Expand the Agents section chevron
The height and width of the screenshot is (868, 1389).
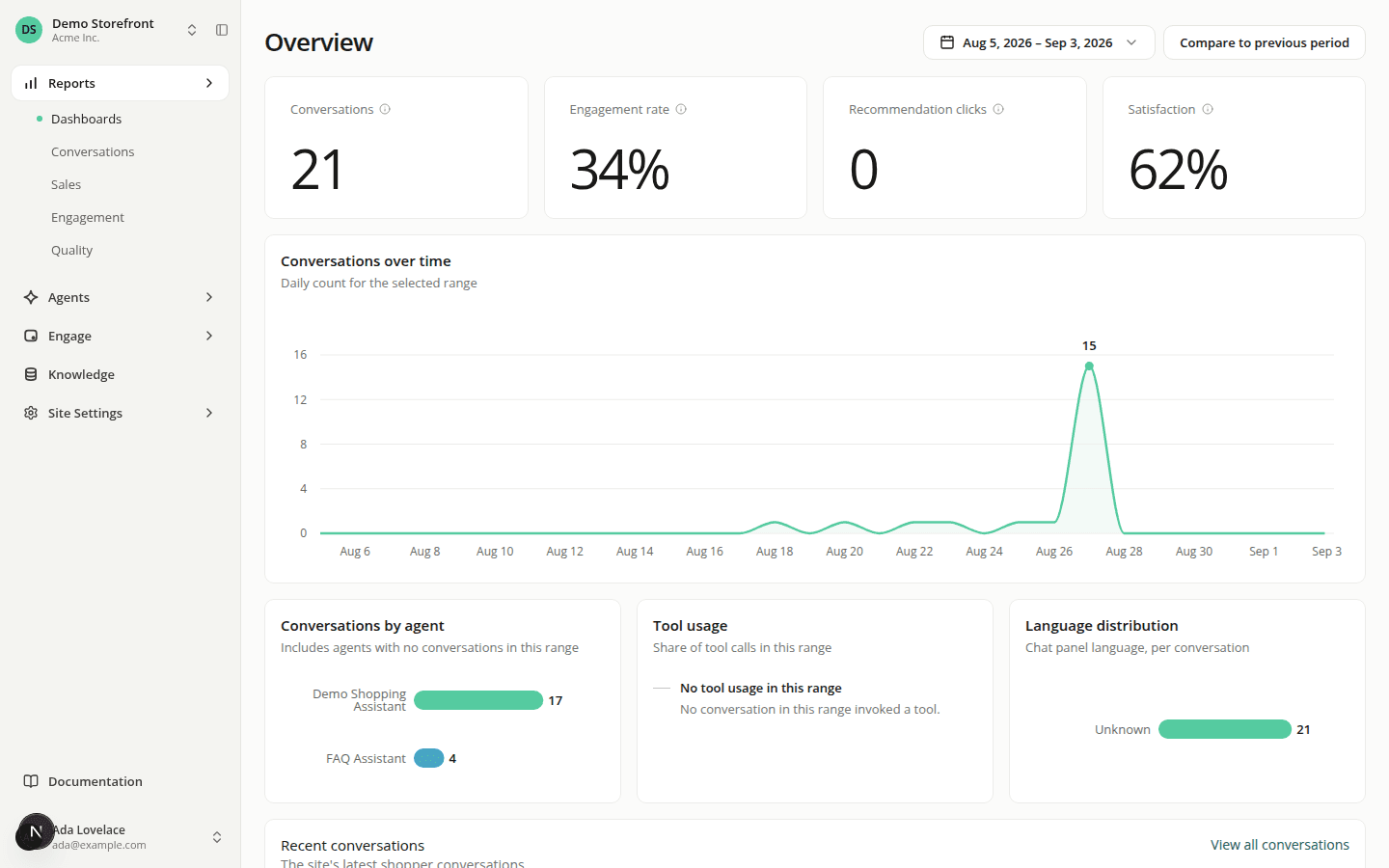(209, 297)
